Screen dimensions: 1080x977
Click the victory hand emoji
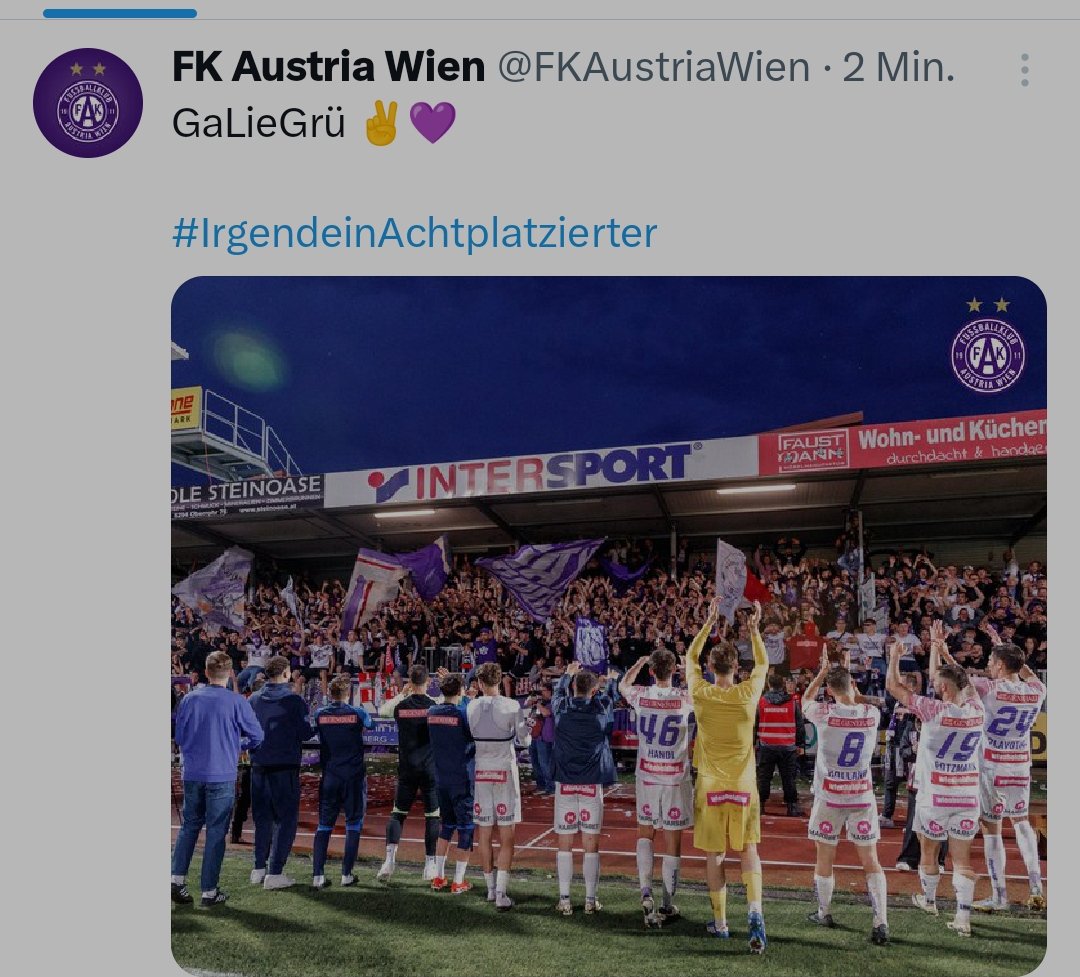coord(382,124)
